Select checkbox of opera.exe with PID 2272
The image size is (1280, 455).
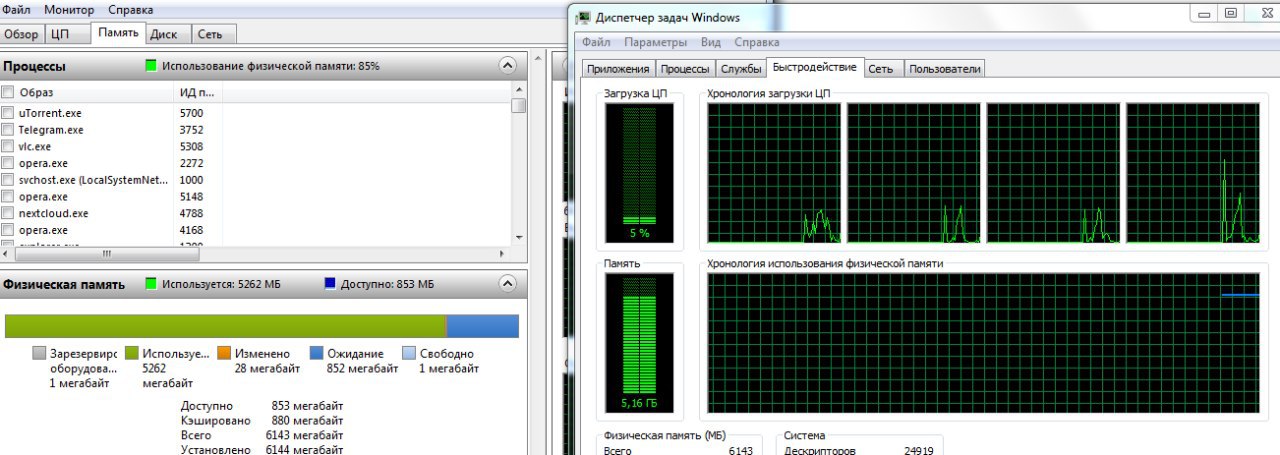click(x=8, y=163)
